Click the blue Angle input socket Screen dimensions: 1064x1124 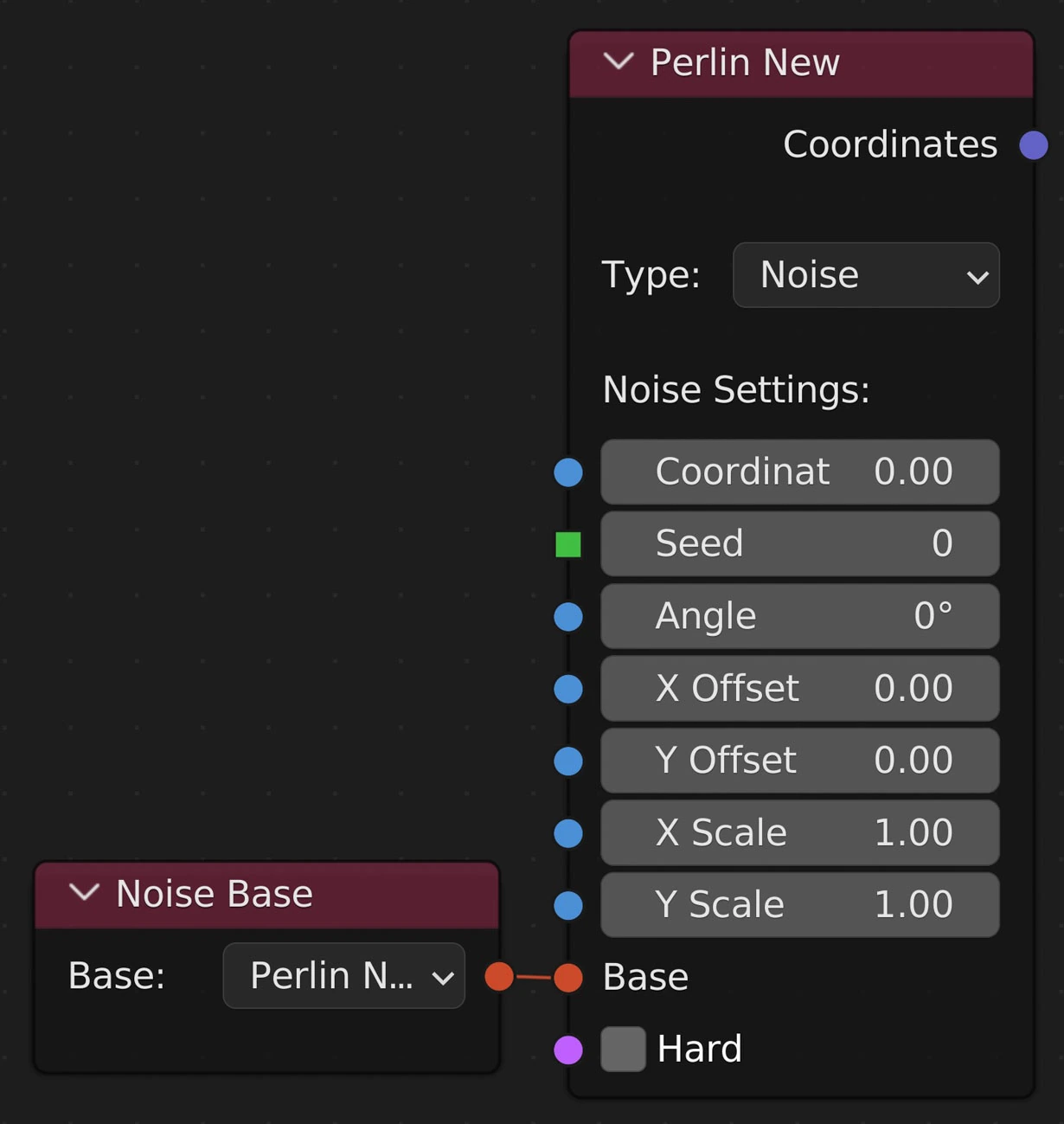pyautogui.click(x=568, y=617)
